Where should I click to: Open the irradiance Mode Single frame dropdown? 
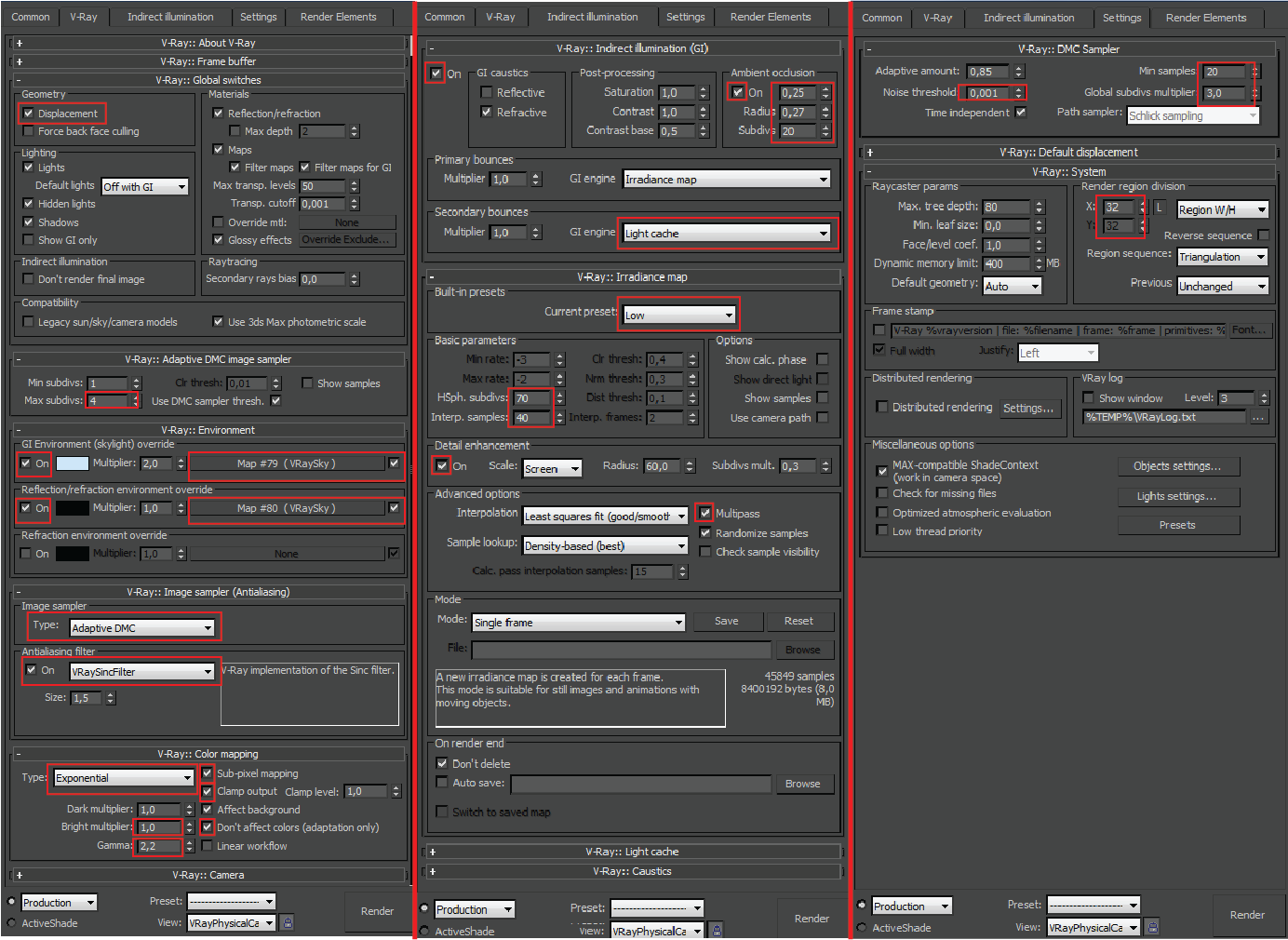[x=579, y=623]
